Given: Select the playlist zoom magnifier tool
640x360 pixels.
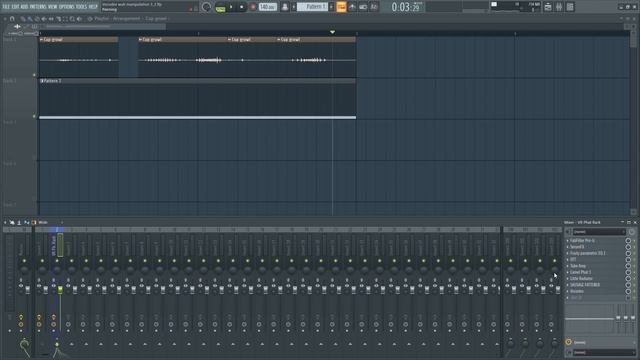Looking at the screenshot, I should point(72,19).
